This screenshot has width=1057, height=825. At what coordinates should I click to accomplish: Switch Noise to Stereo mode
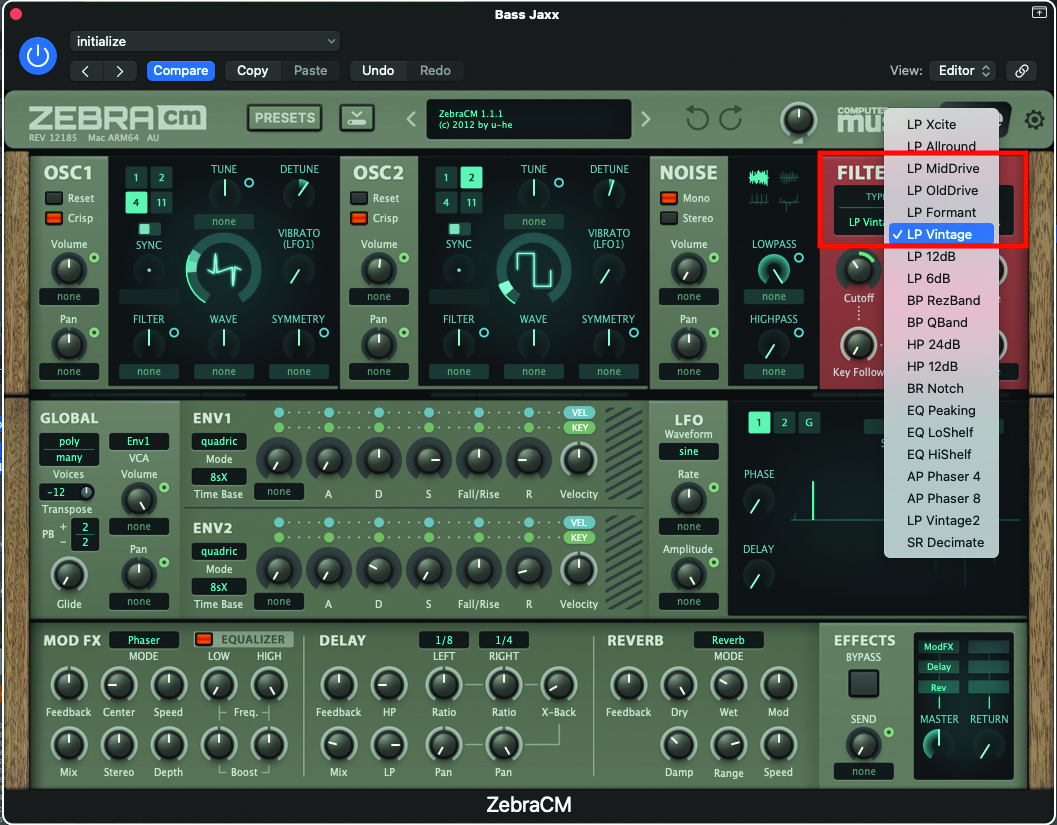669,218
